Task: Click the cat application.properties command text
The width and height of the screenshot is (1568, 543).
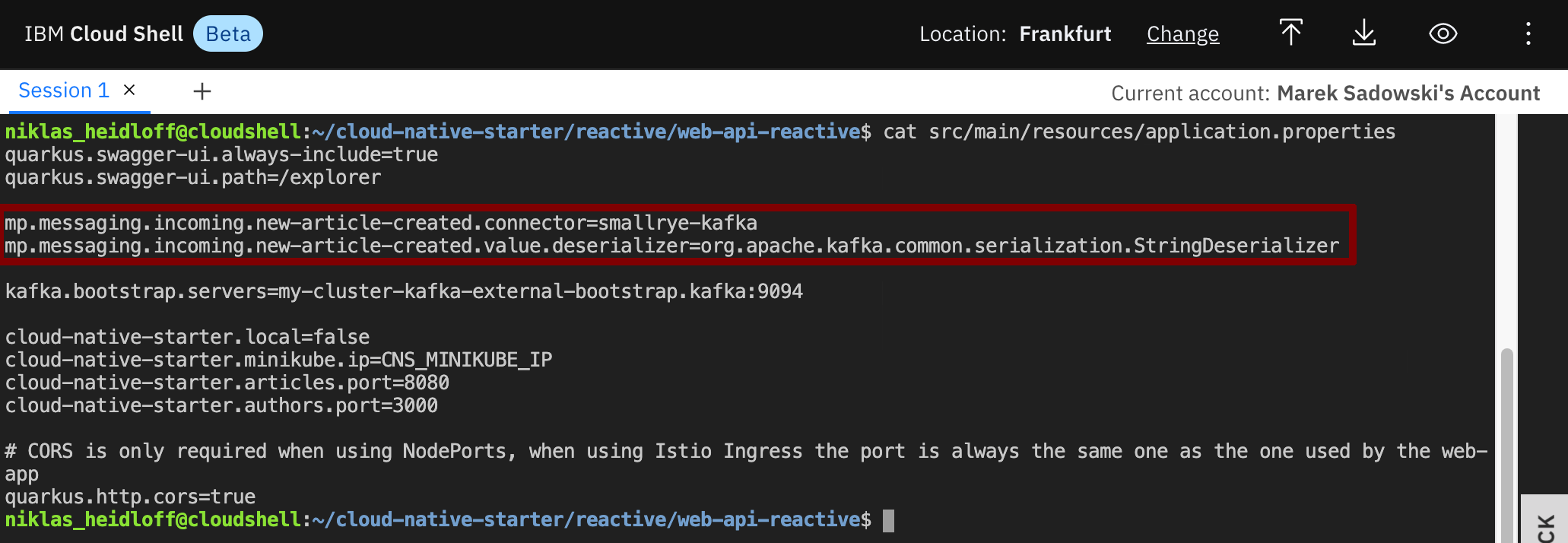Action: 1139,132
